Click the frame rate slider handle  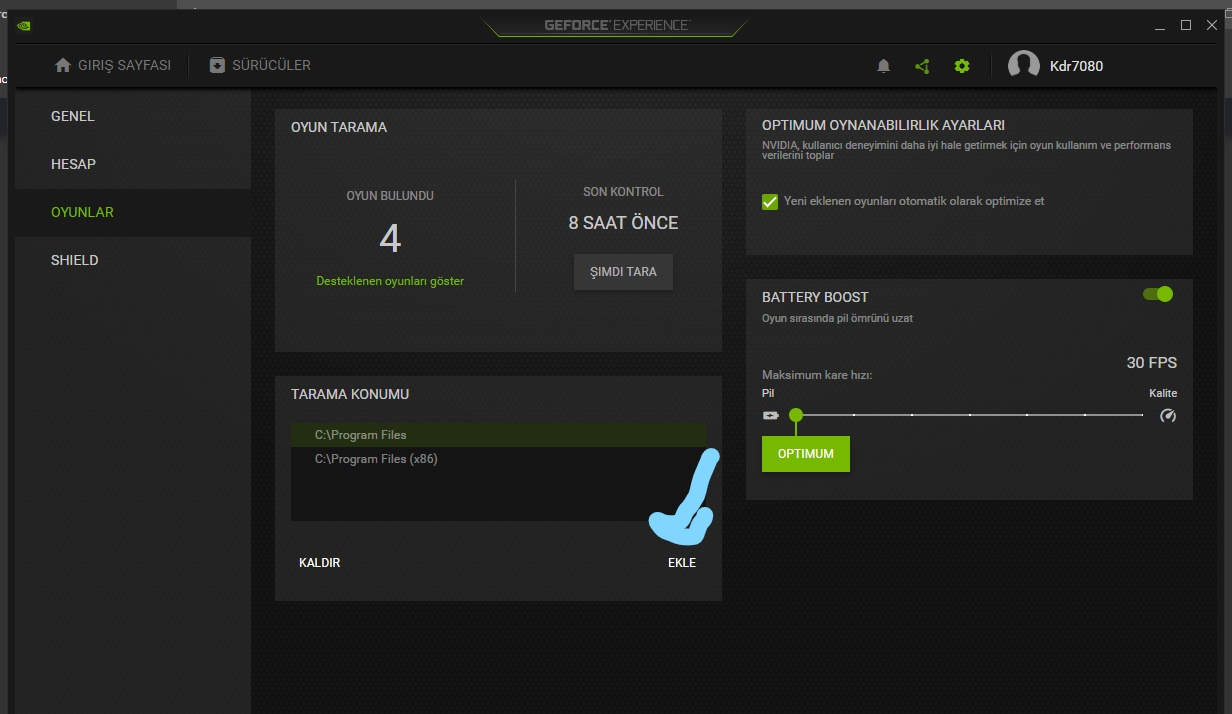click(796, 415)
